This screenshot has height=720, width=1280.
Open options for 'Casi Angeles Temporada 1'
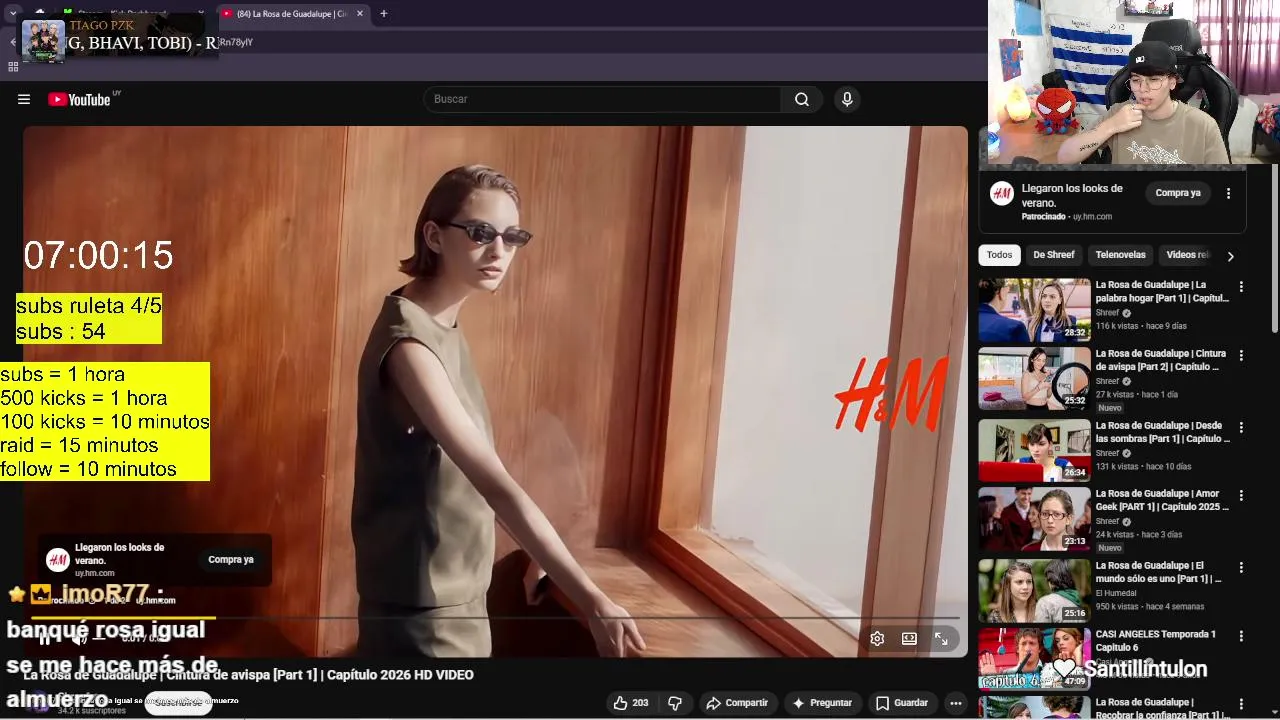[x=1241, y=636]
